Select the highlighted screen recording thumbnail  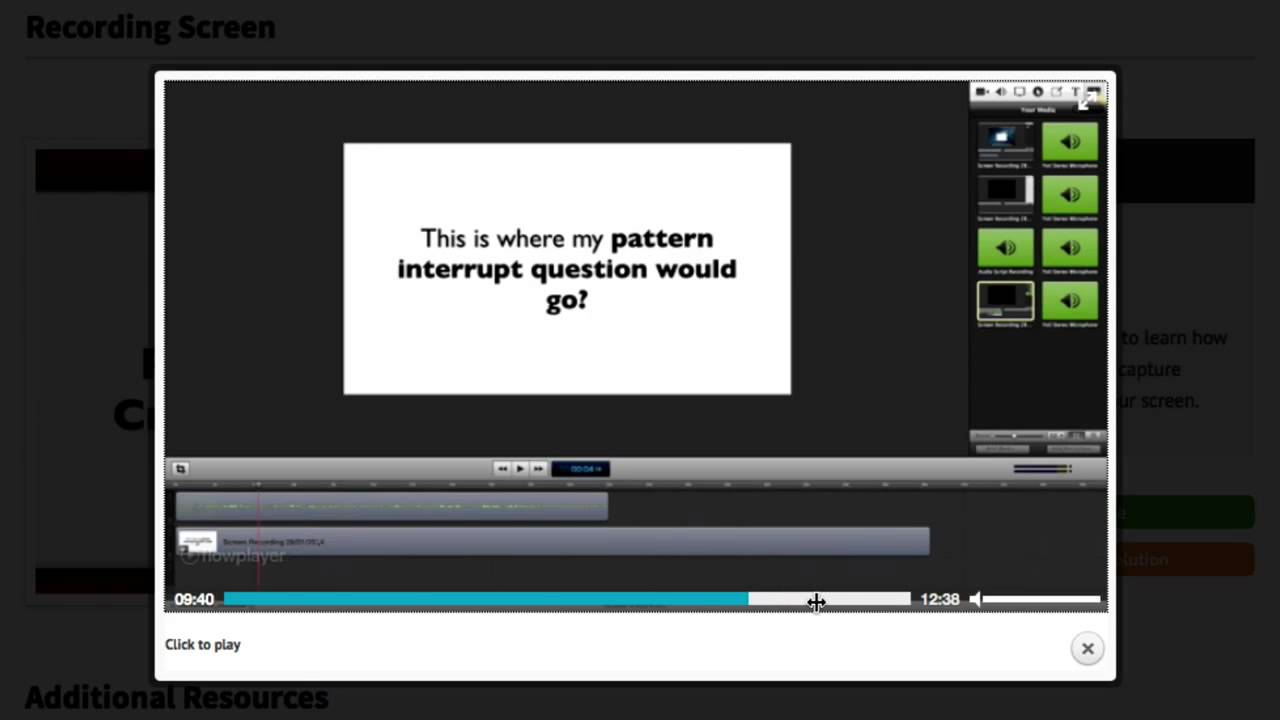pyautogui.click(x=1005, y=300)
